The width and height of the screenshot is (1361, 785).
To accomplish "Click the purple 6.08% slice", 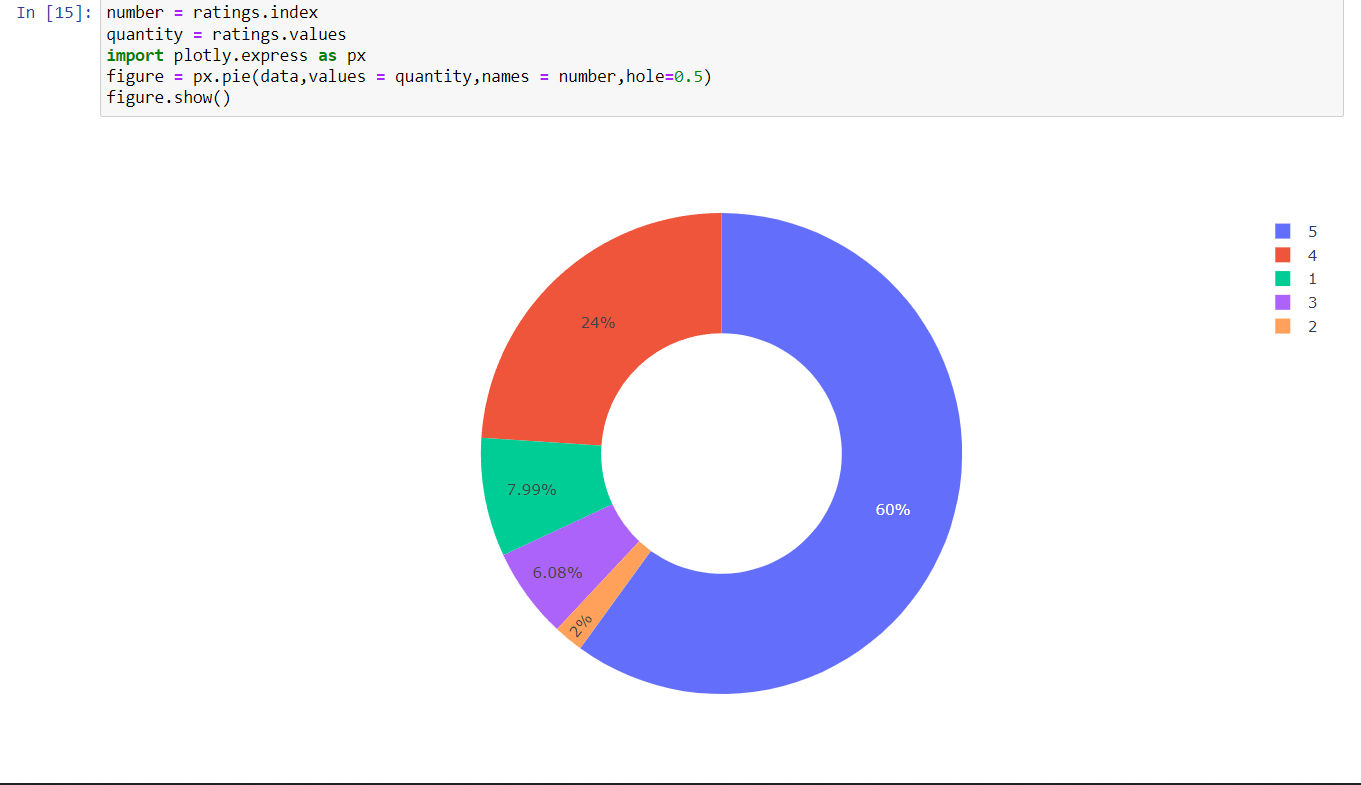I will 559,572.
